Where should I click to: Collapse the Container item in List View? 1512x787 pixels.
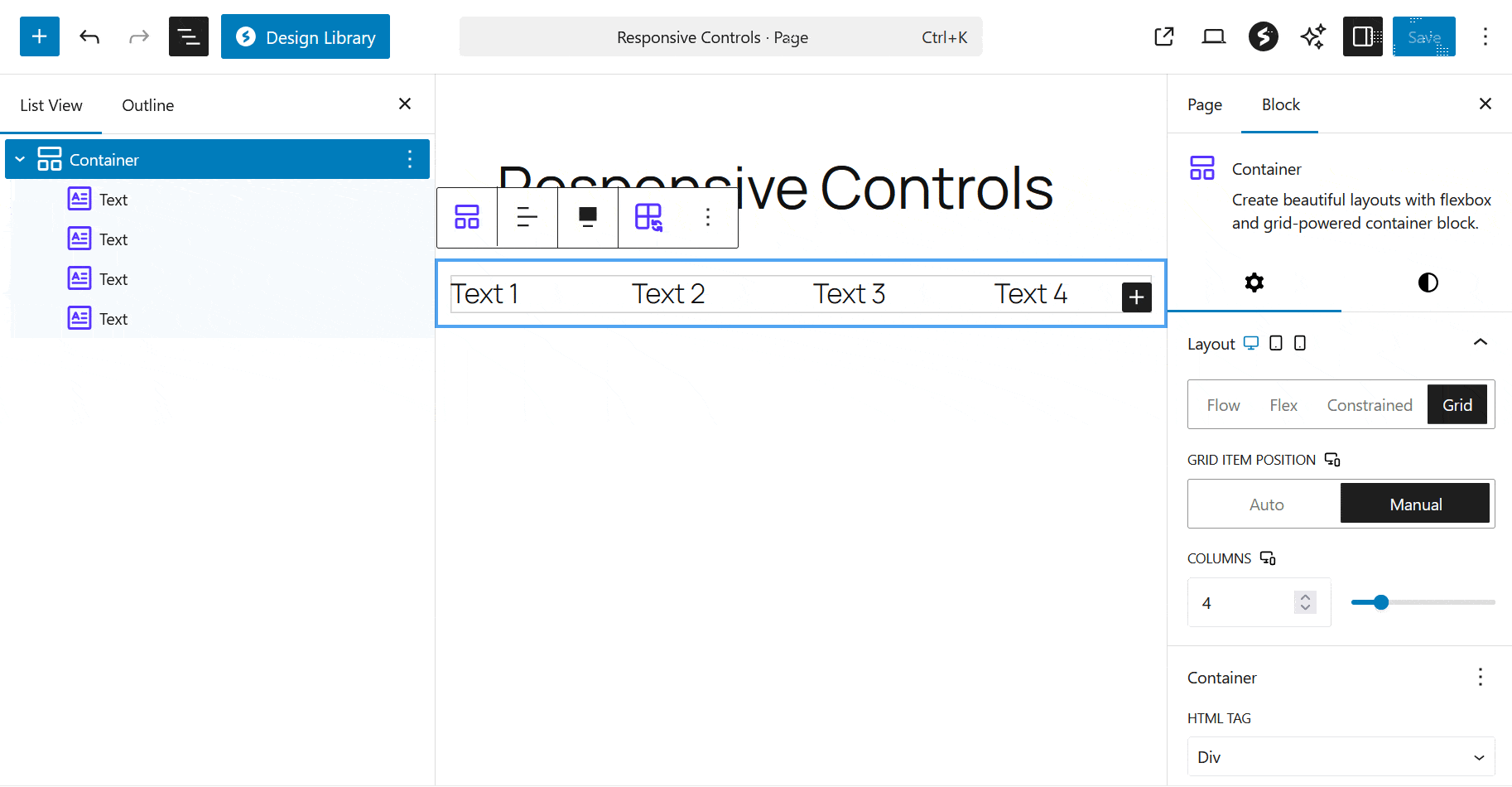pos(20,159)
